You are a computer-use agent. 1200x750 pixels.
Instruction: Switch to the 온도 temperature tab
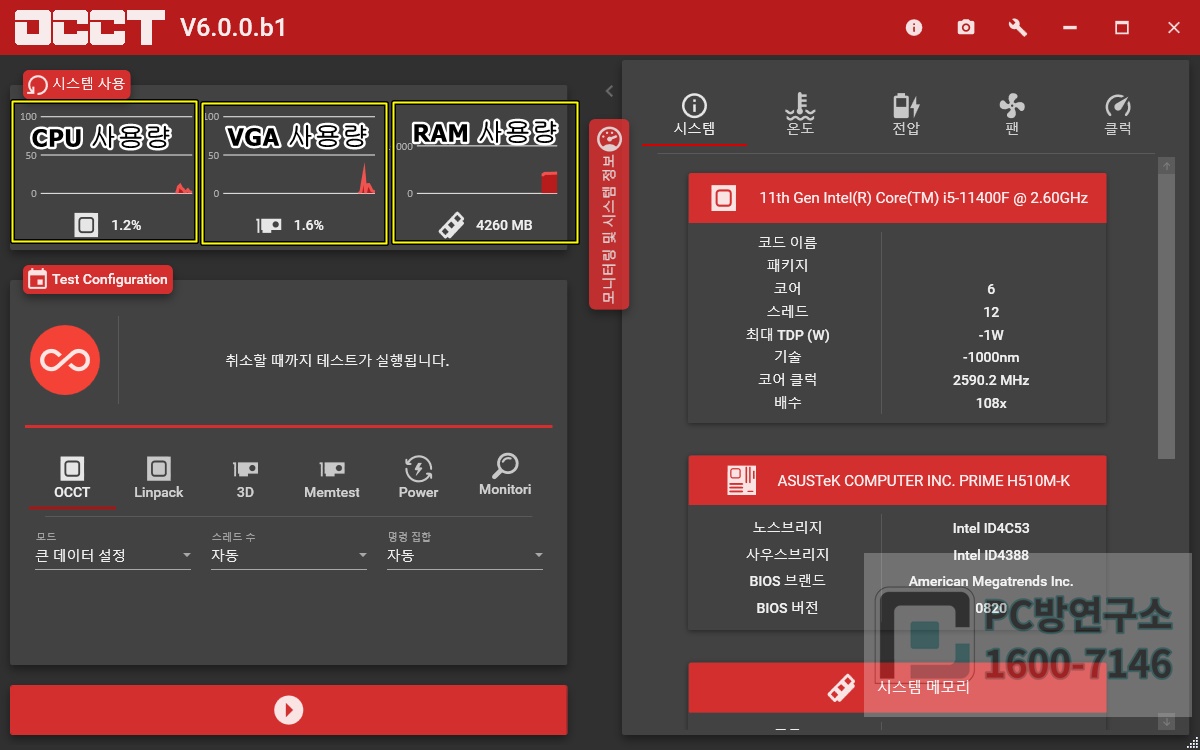pyautogui.click(x=800, y=116)
